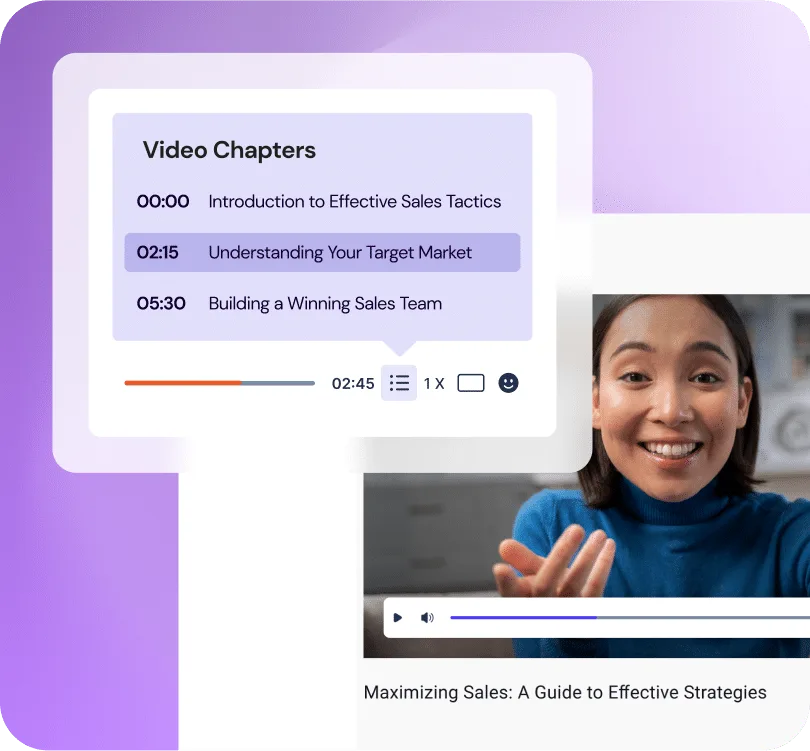Click the volume icon next to play button
The height and width of the screenshot is (751, 810).
coord(427,617)
